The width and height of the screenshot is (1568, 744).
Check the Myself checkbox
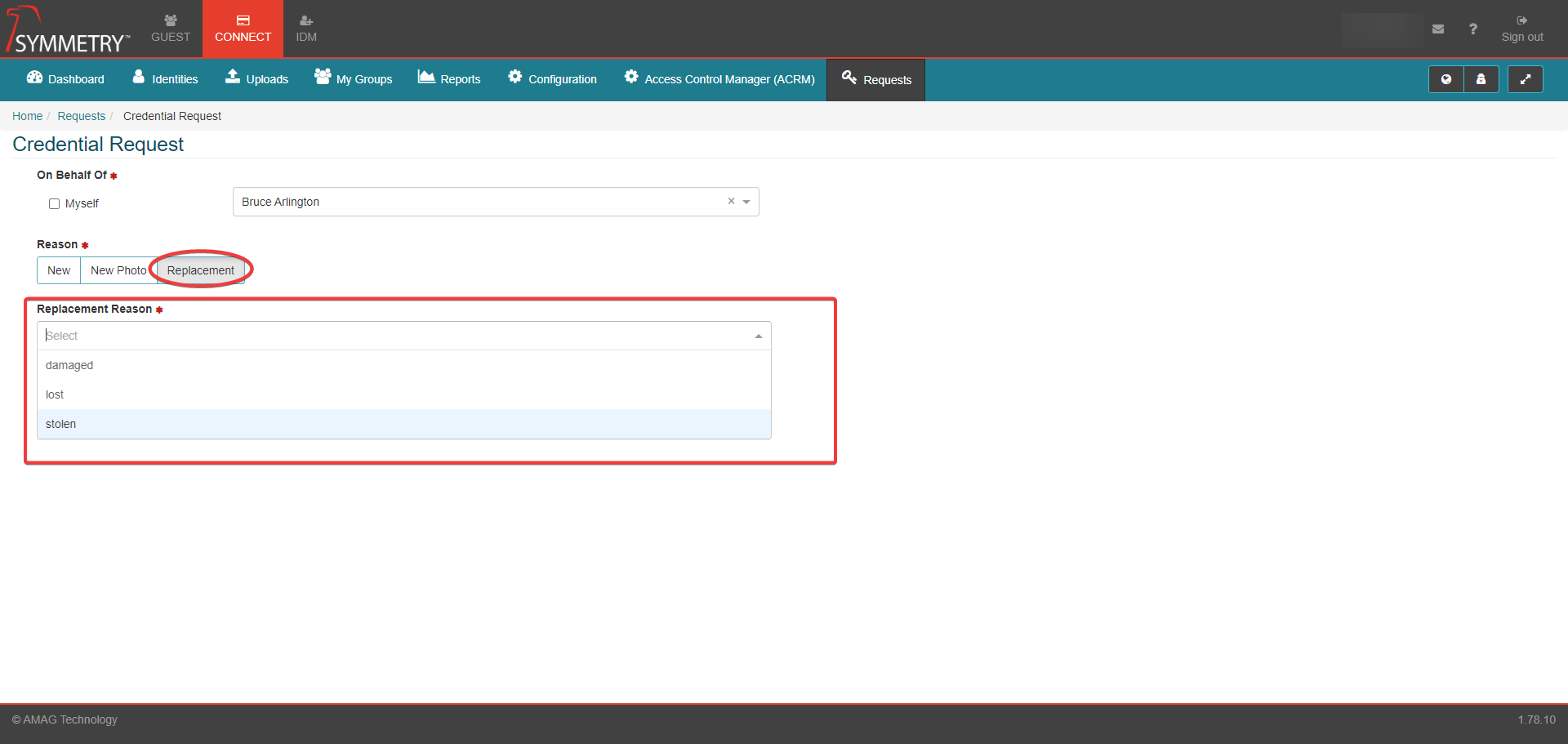tap(54, 203)
